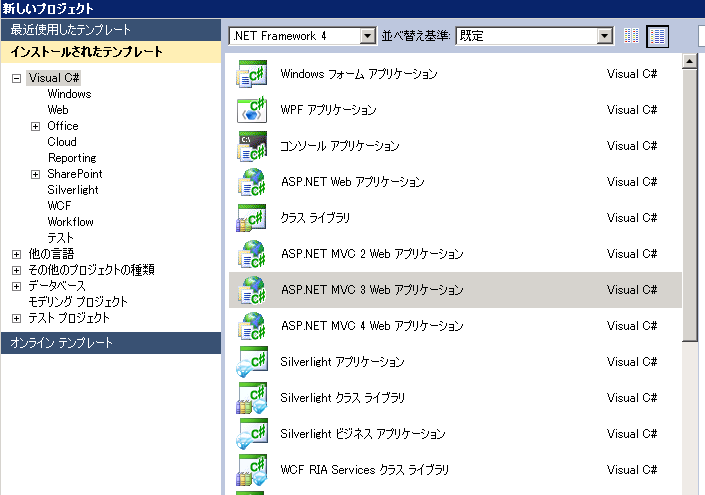Click the Silverlight クラス ライブラリ icon
The height and width of the screenshot is (495, 705).
point(252,397)
